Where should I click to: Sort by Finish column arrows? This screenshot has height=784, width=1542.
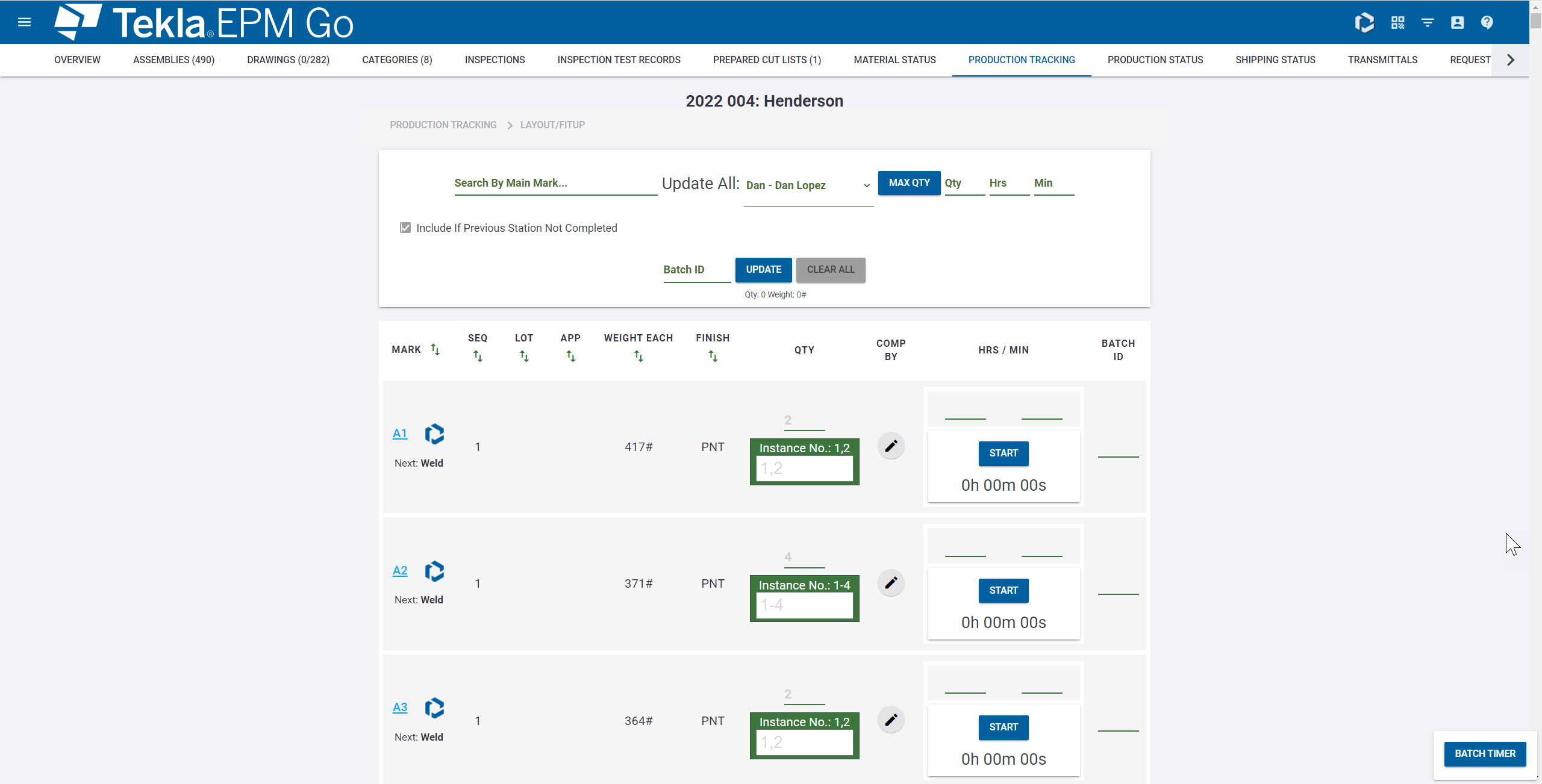click(713, 356)
